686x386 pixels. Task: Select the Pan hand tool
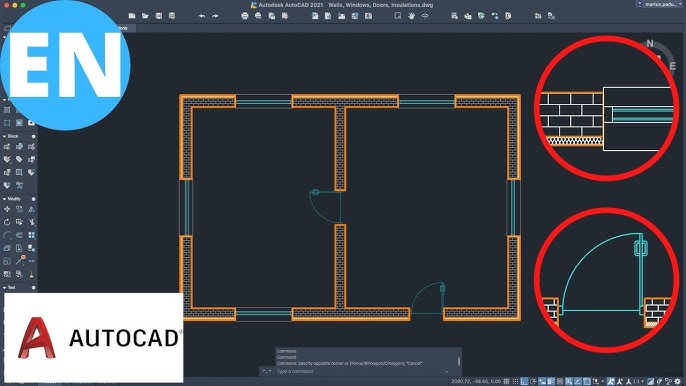point(411,16)
